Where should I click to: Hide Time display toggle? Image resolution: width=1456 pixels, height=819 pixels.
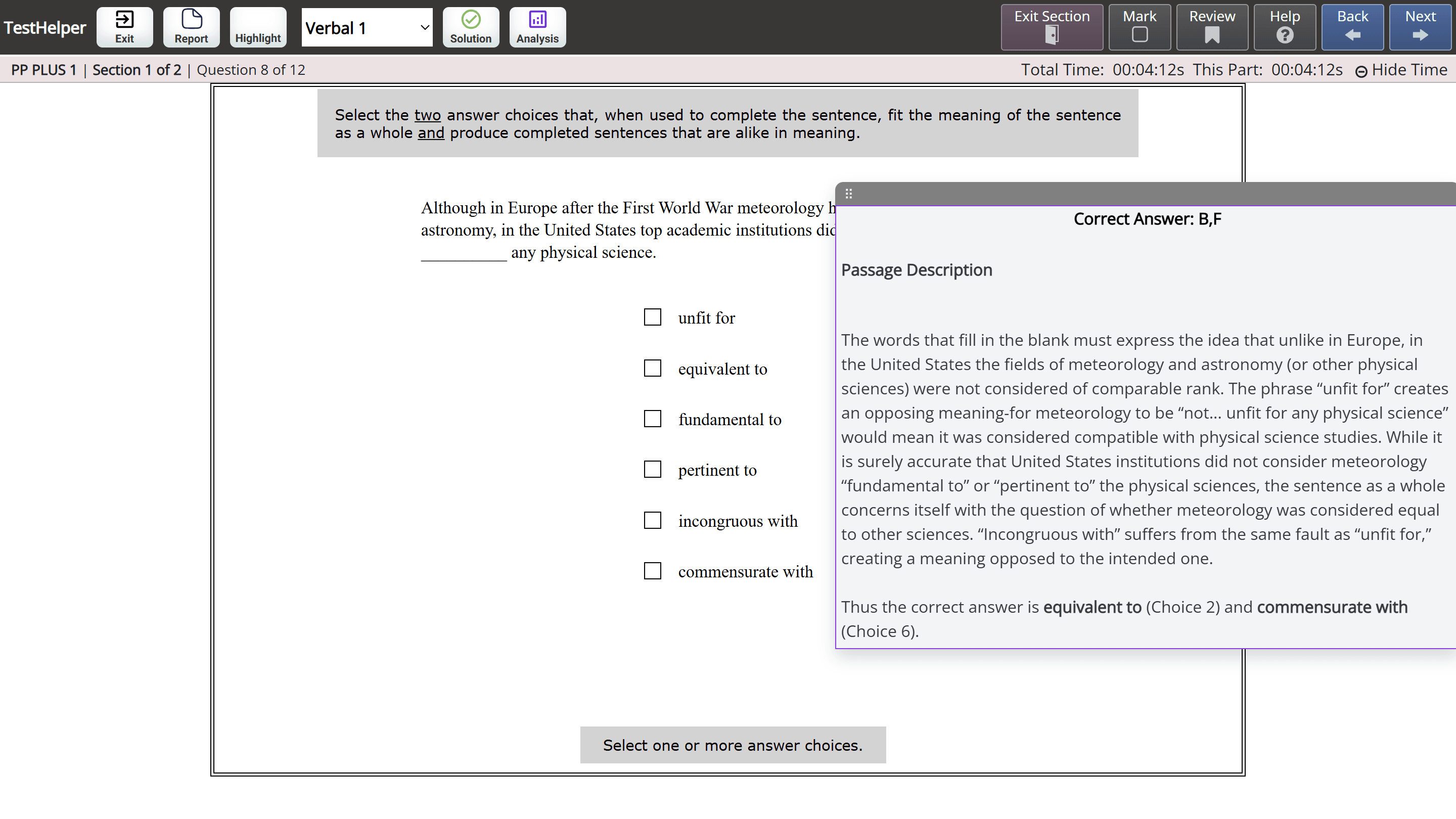(1401, 70)
